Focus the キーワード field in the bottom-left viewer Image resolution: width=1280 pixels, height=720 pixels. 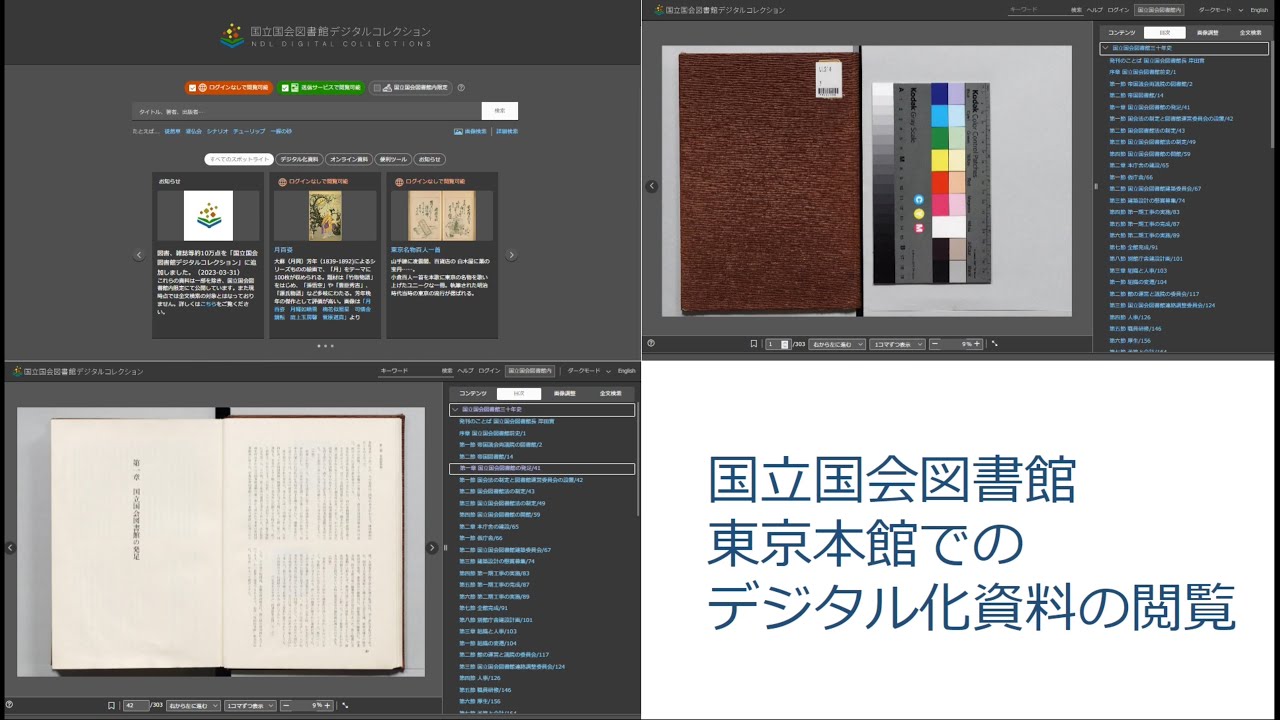coord(408,370)
